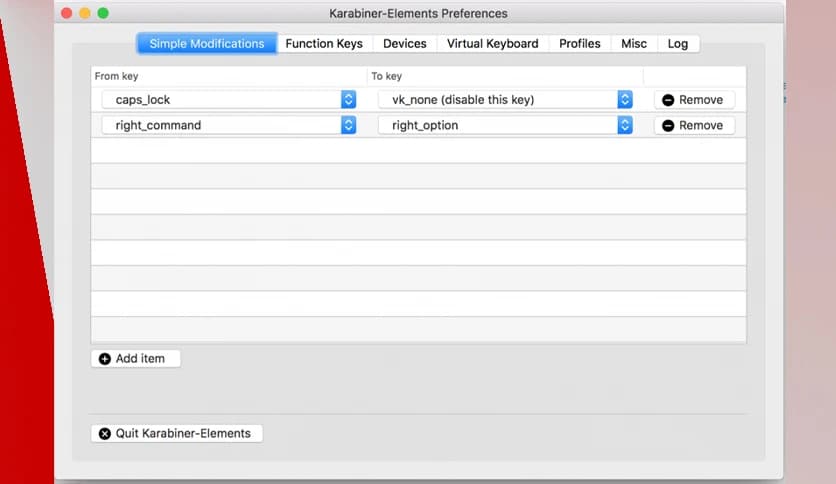
Task: Open the right_option to-key dropdown
Action: (505, 125)
